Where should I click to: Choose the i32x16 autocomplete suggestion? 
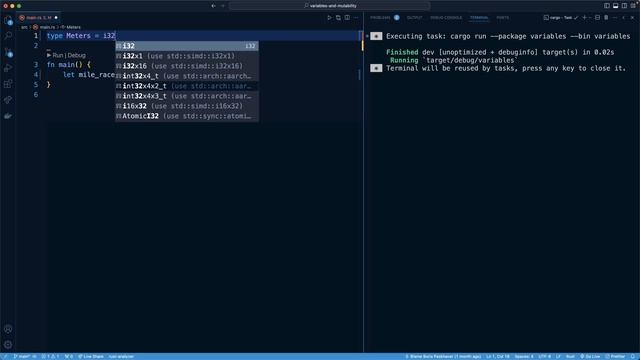point(187,66)
